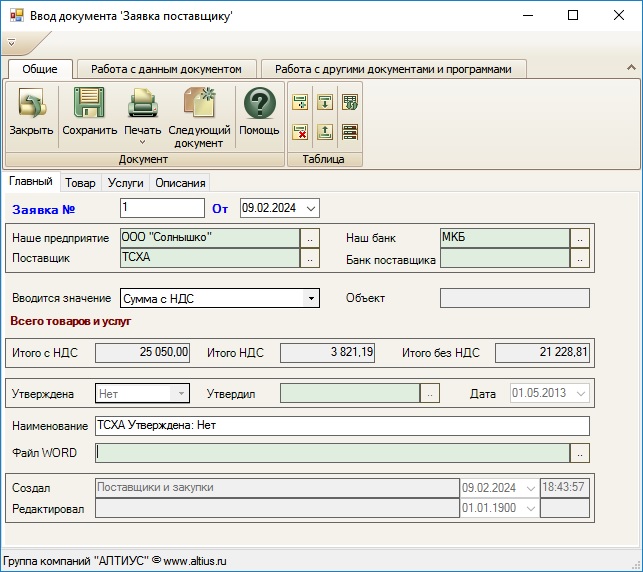Click the Заявка № number field
Screen dimensions: 643x572
(x=161, y=208)
